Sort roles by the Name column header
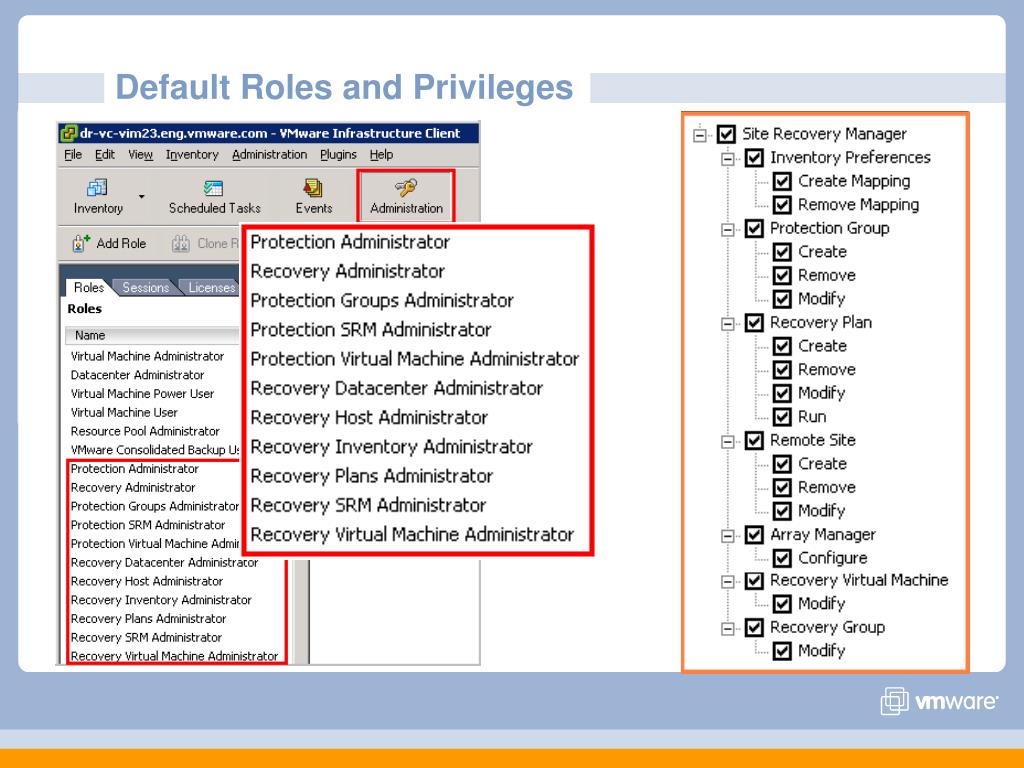This screenshot has height=768, width=1024. point(152,335)
